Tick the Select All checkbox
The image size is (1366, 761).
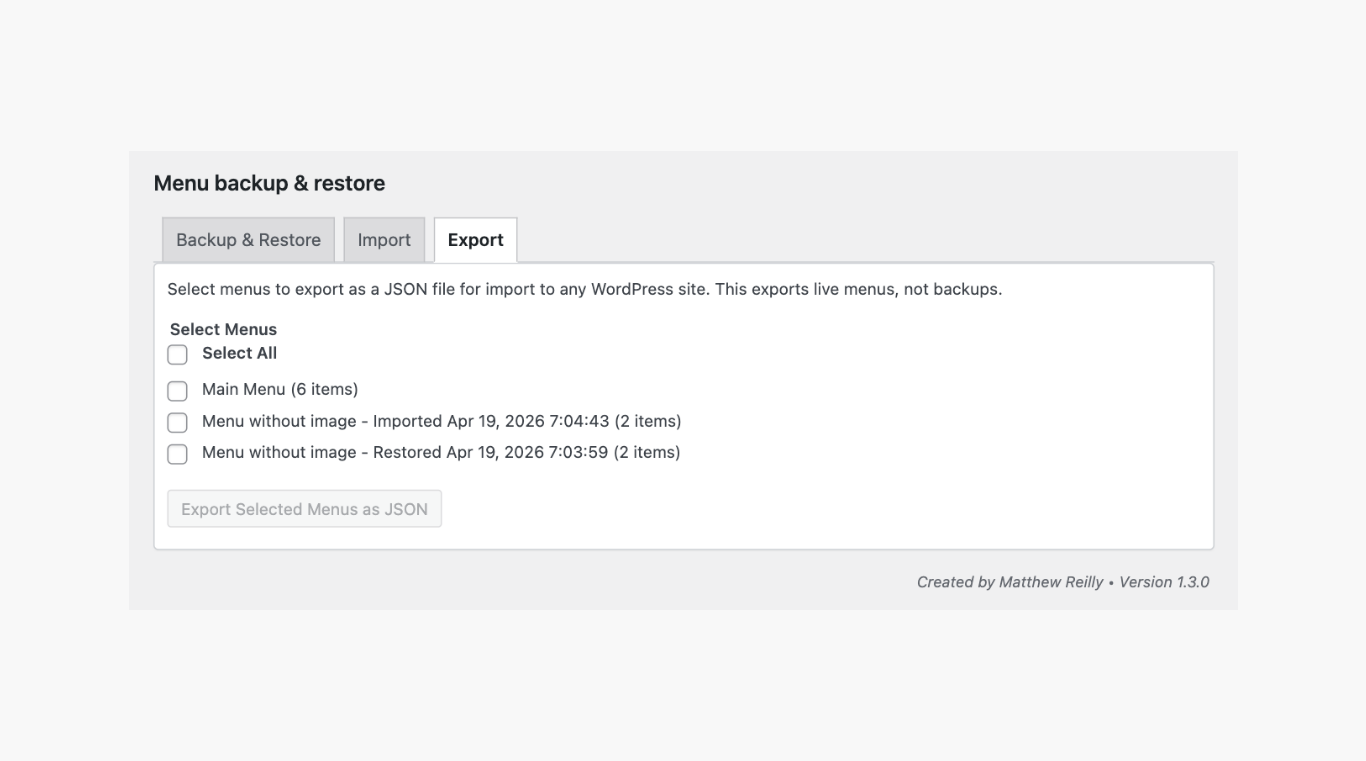pos(177,354)
